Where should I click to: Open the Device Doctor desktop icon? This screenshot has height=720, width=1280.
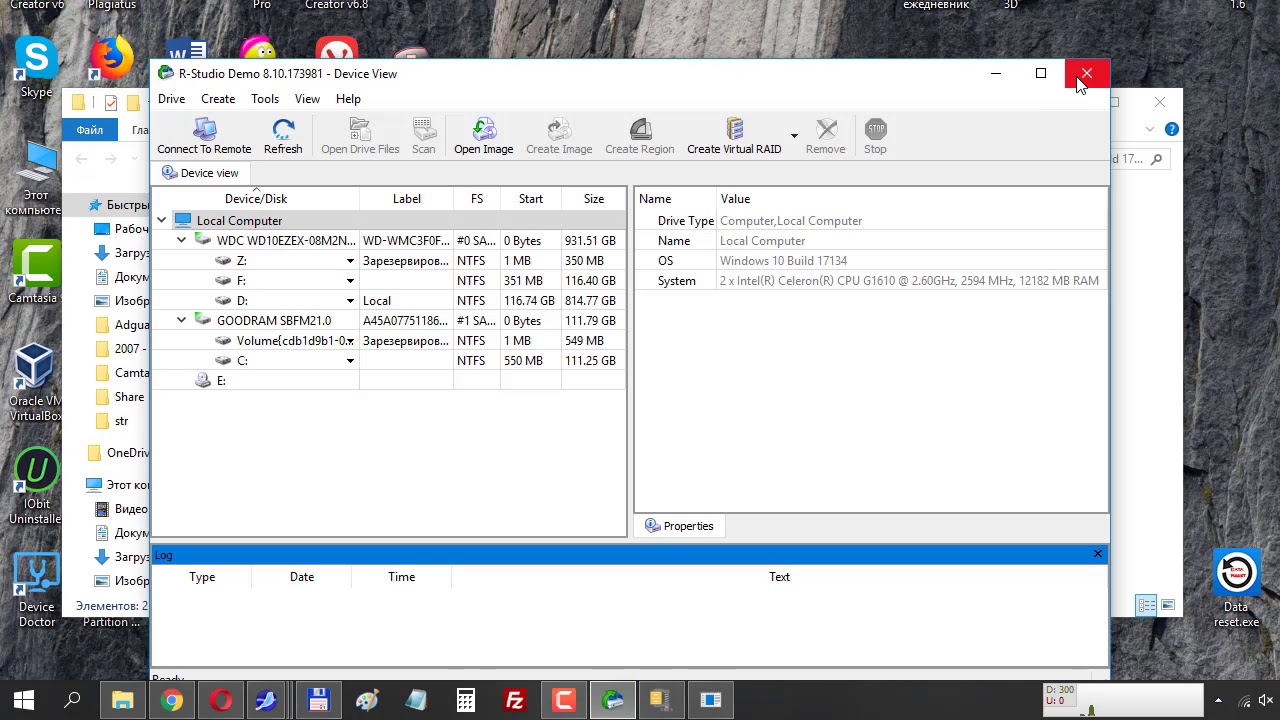click(x=36, y=590)
